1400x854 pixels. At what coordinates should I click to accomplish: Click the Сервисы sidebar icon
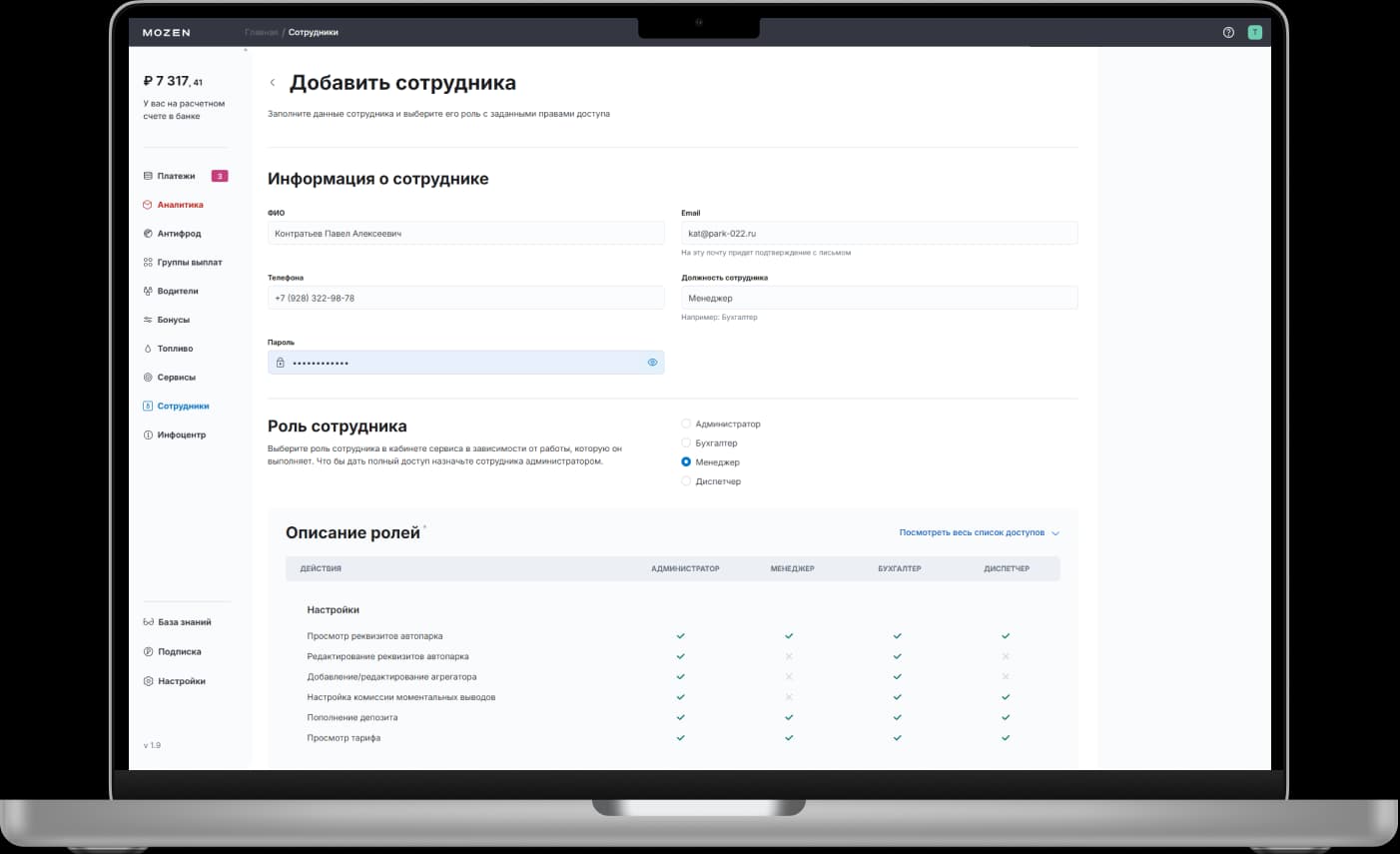click(x=148, y=378)
